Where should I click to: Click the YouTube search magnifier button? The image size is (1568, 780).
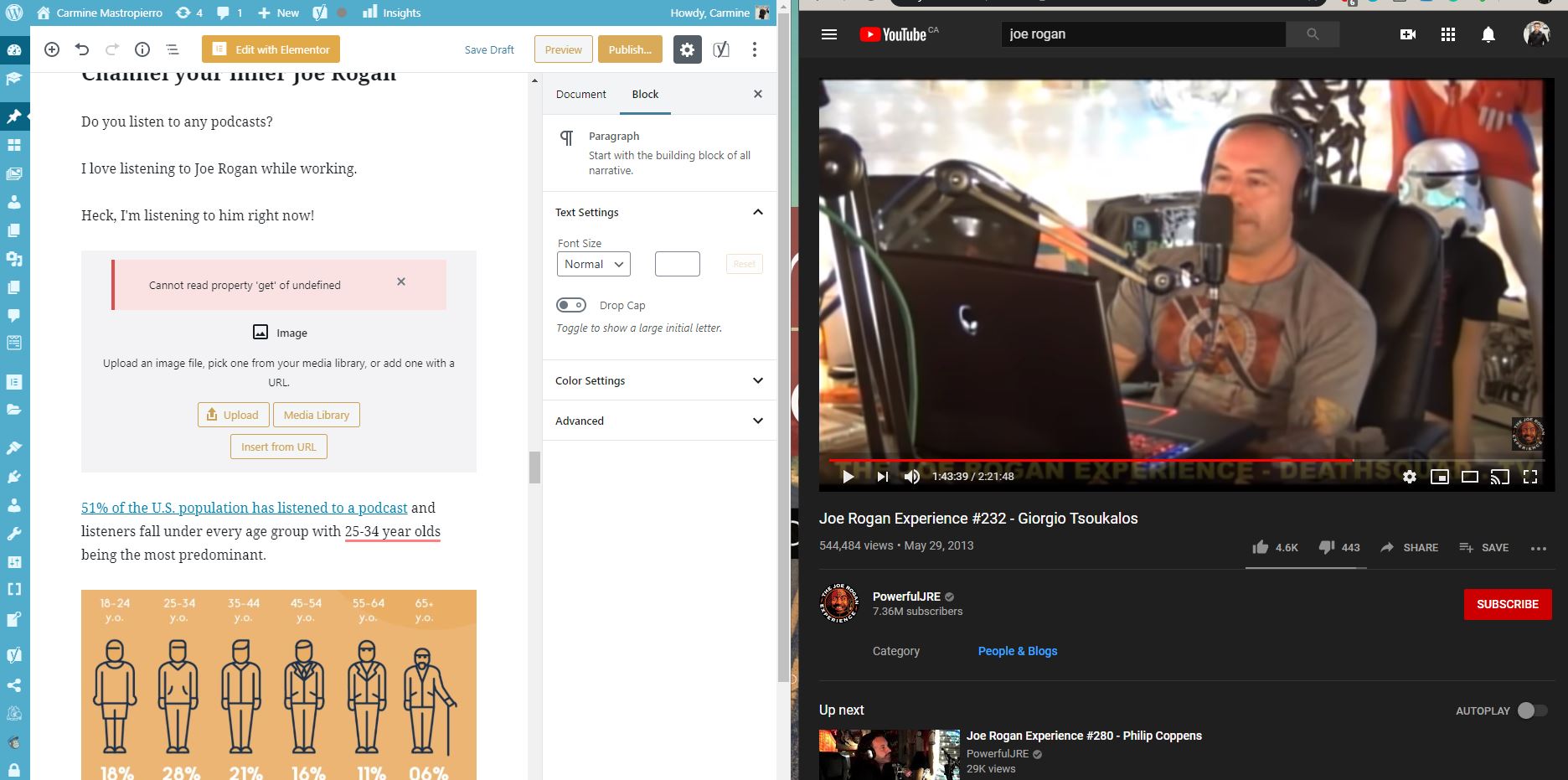(1313, 34)
